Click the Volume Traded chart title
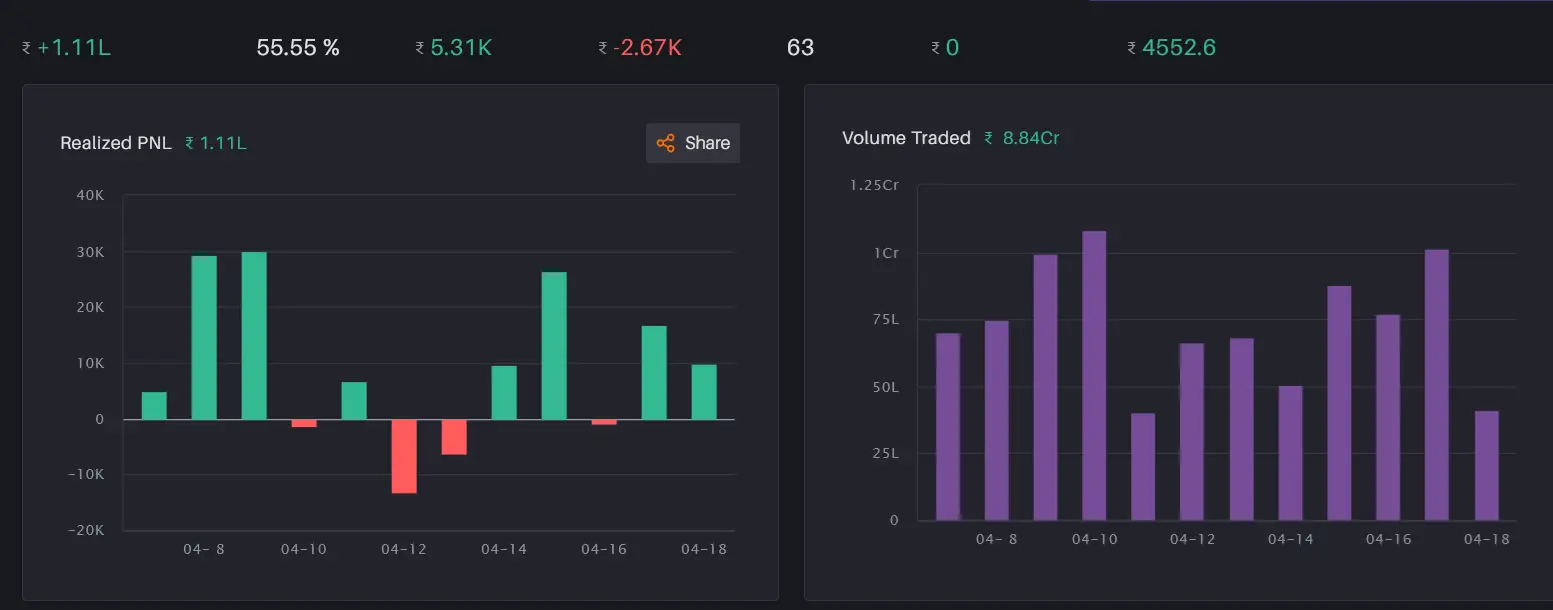Image resolution: width=1553 pixels, height=610 pixels. click(906, 138)
